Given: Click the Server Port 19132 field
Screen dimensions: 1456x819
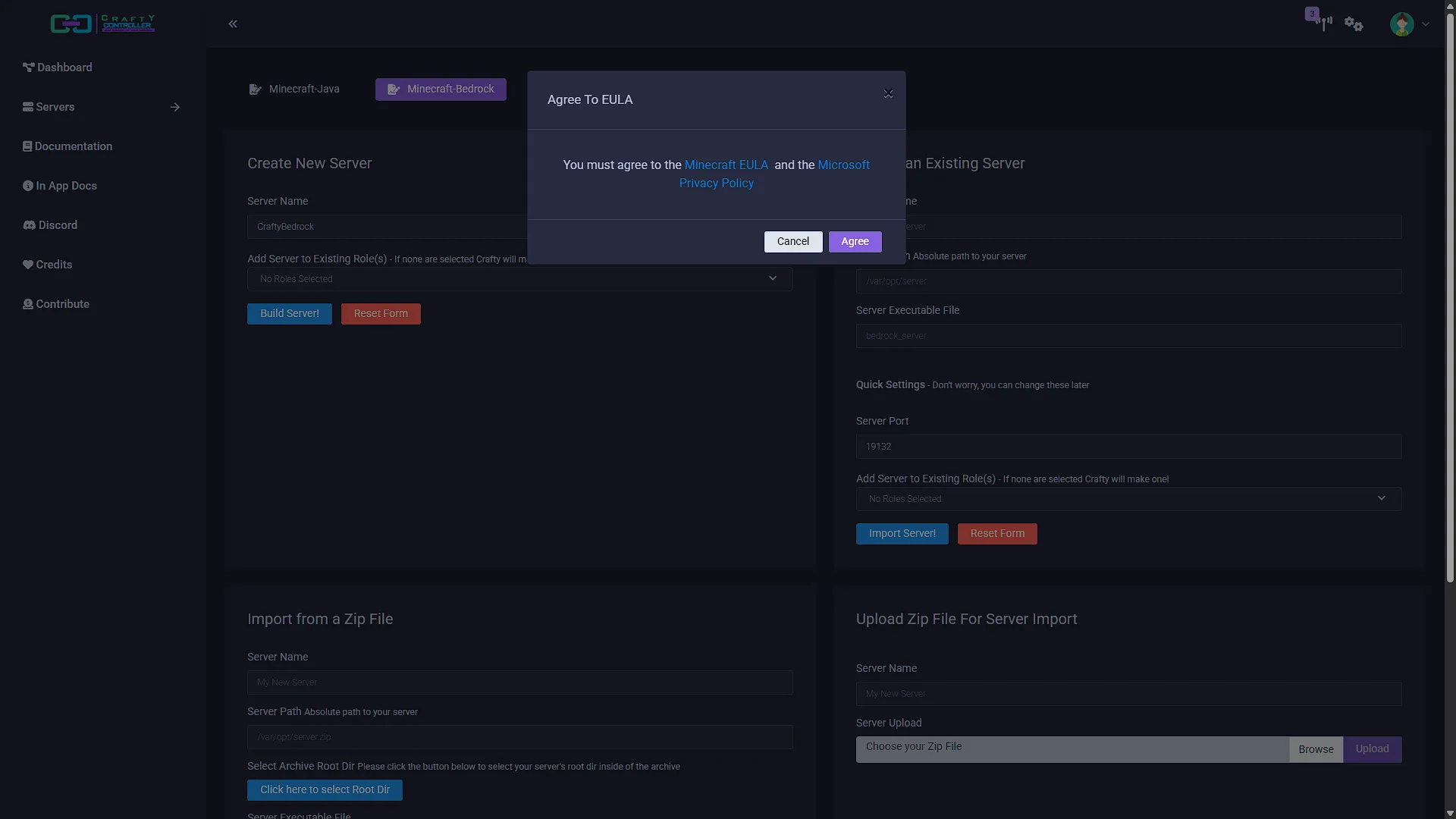Looking at the screenshot, I should pos(1128,447).
